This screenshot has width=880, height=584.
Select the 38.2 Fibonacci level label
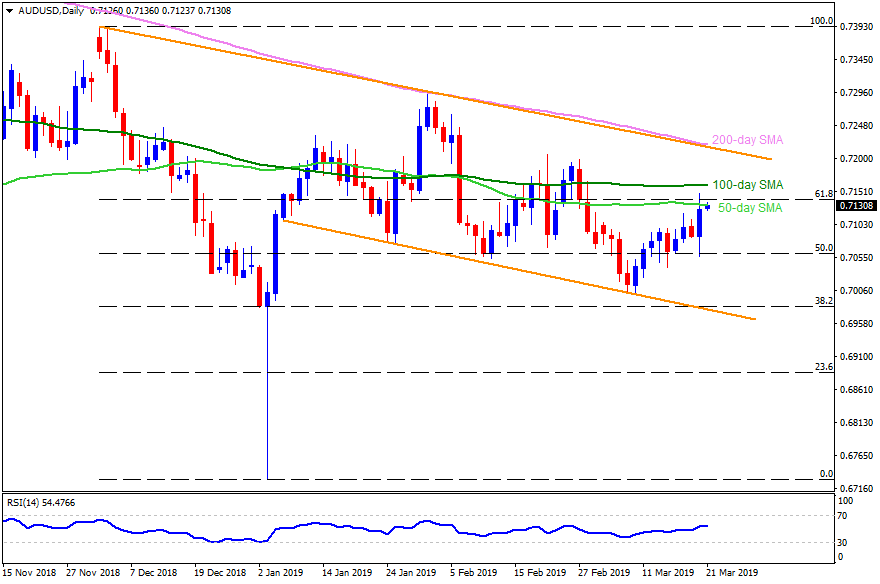(x=825, y=300)
